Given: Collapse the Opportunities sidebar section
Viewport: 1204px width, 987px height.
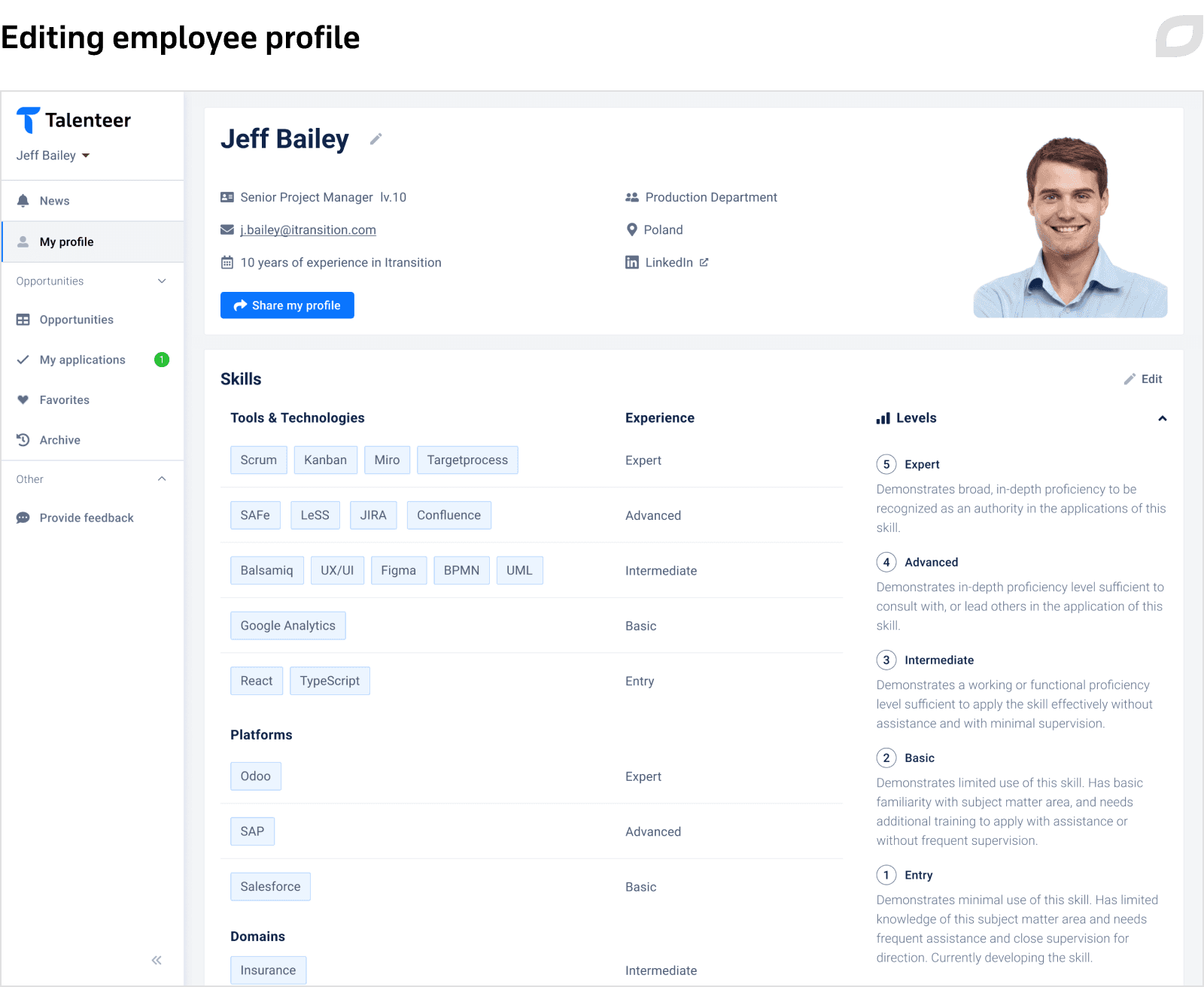Looking at the screenshot, I should tap(162, 281).
